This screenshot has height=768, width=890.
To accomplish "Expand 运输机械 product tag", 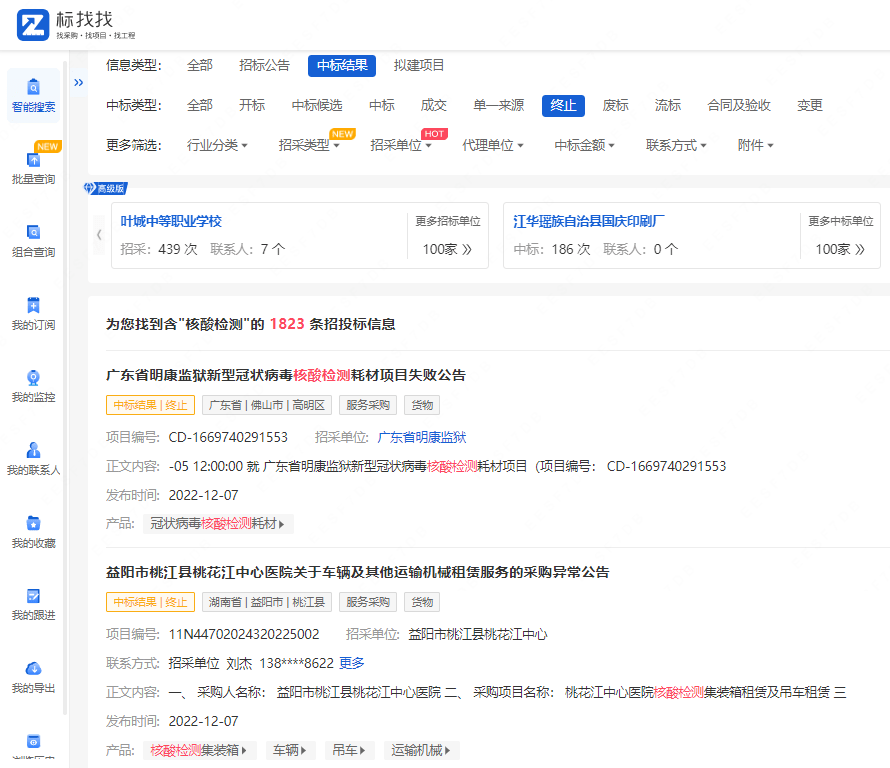I will pyautogui.click(x=421, y=750).
